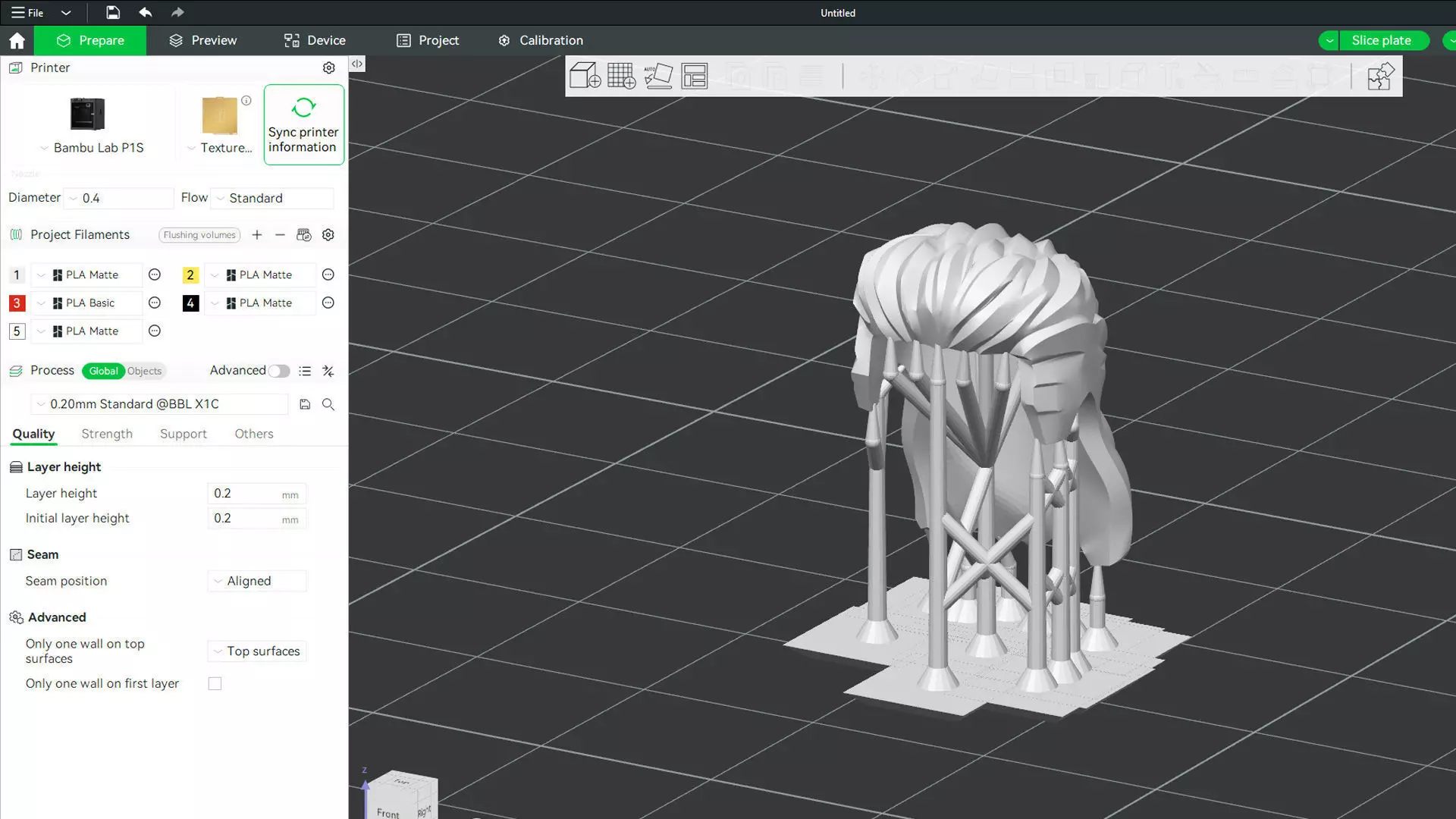Image resolution: width=1456 pixels, height=819 pixels.
Task: Click the Slice plate button
Action: point(1380,40)
